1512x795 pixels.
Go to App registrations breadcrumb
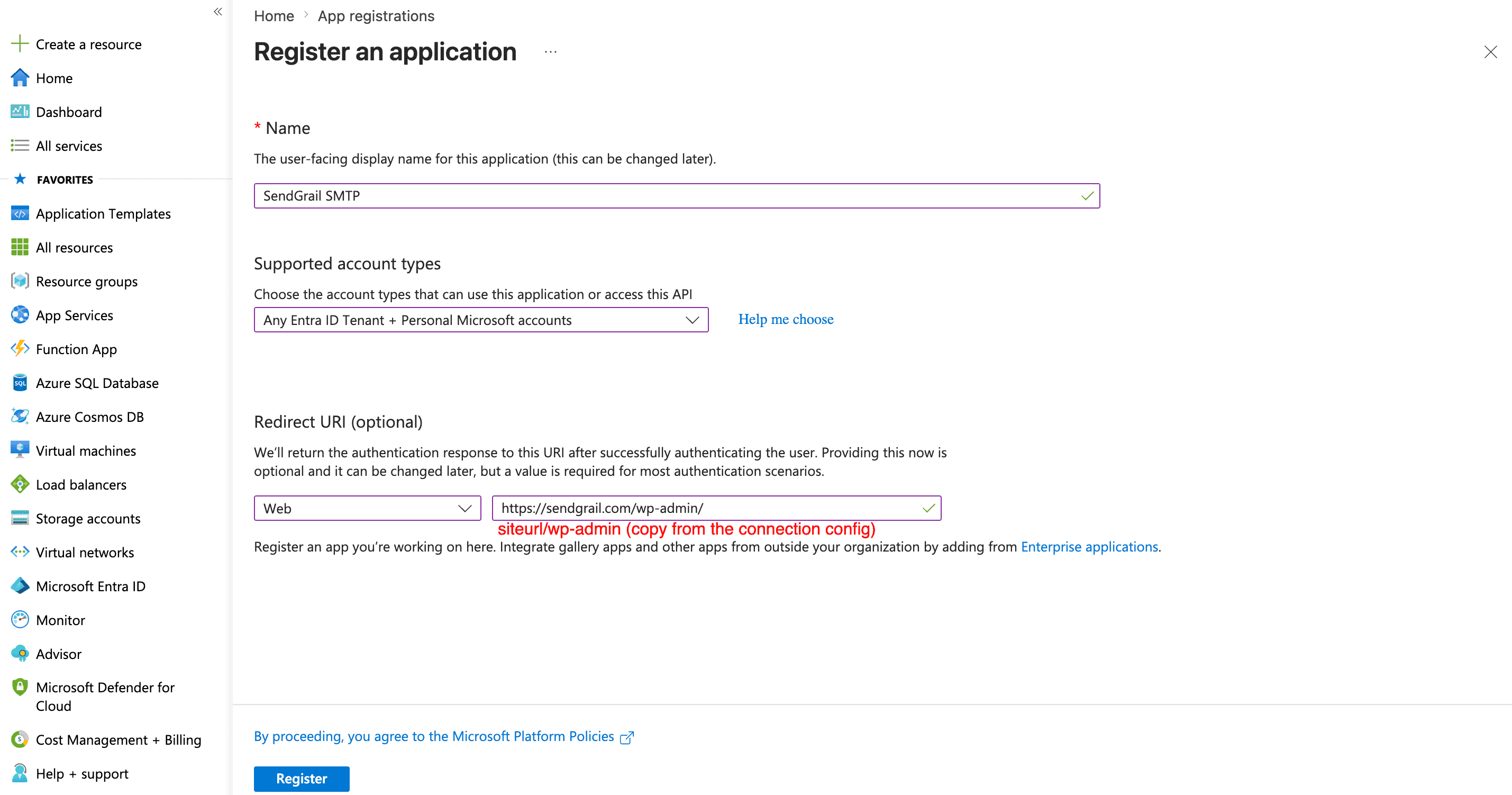pyautogui.click(x=376, y=16)
